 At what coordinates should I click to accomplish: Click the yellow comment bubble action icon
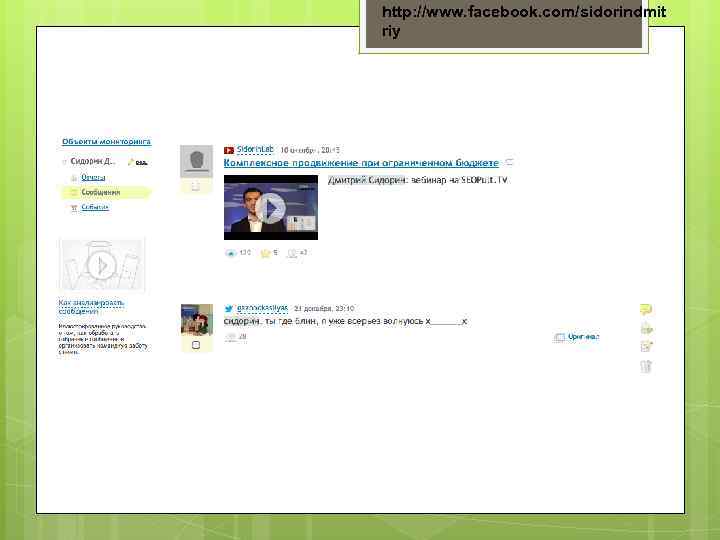[x=646, y=309]
